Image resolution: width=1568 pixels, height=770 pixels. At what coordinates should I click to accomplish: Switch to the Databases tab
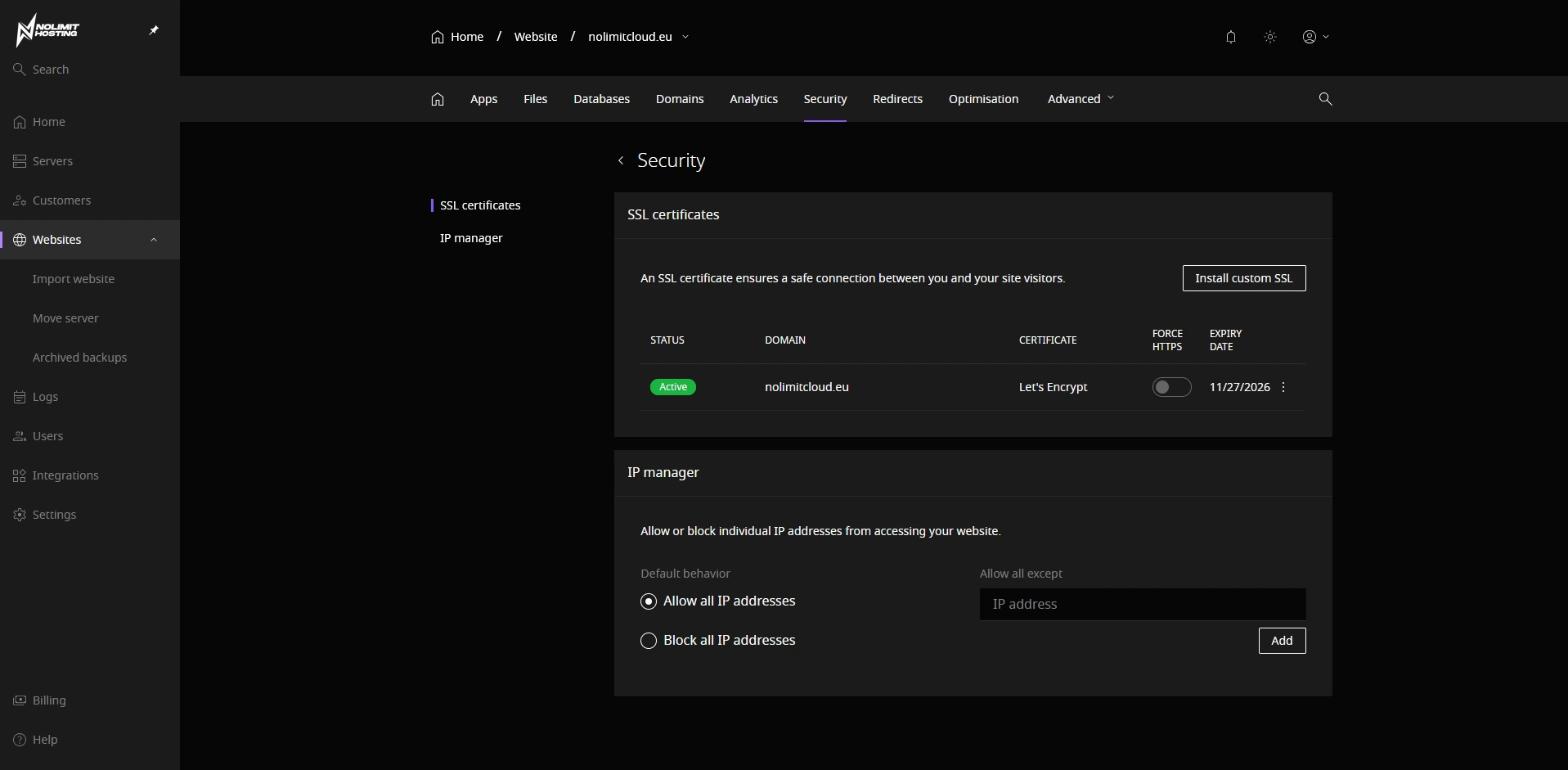click(x=601, y=99)
